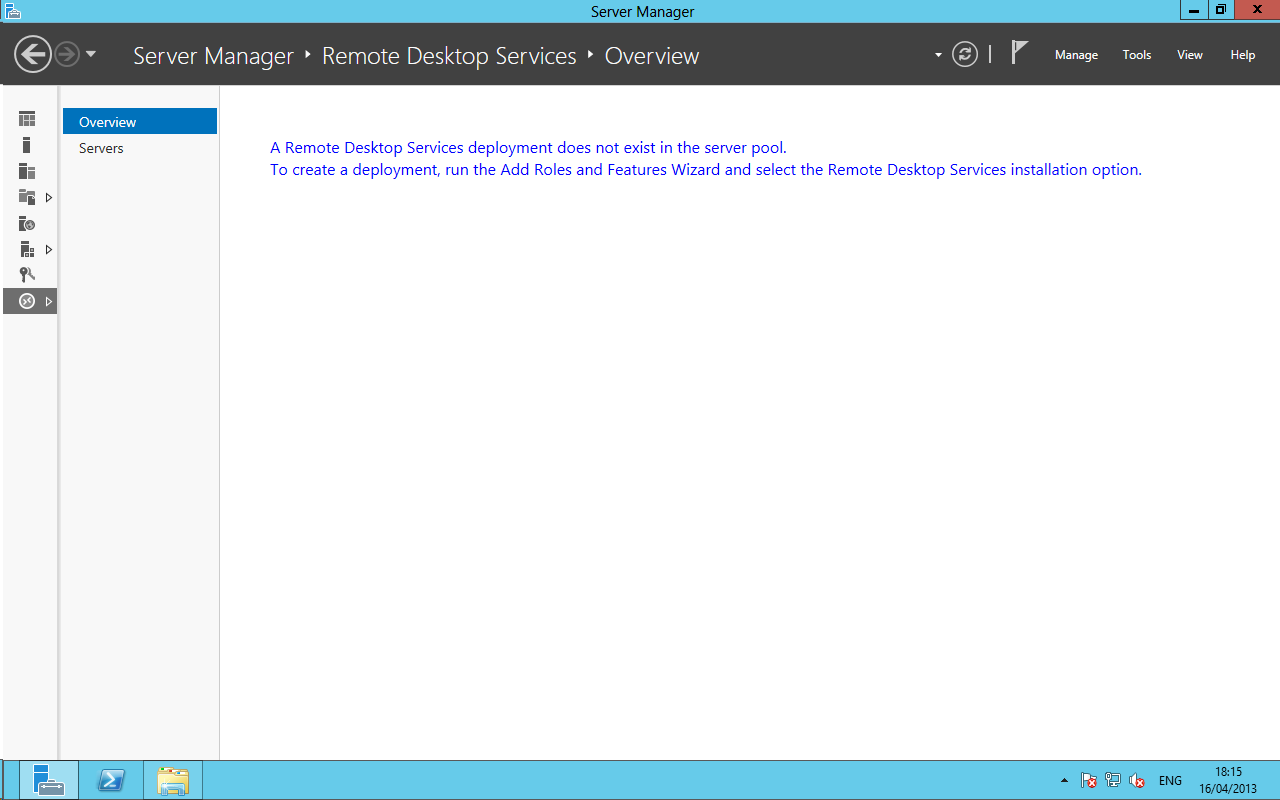Go back with the back arrow button
Image resolution: width=1280 pixels, height=800 pixels.
click(32, 54)
